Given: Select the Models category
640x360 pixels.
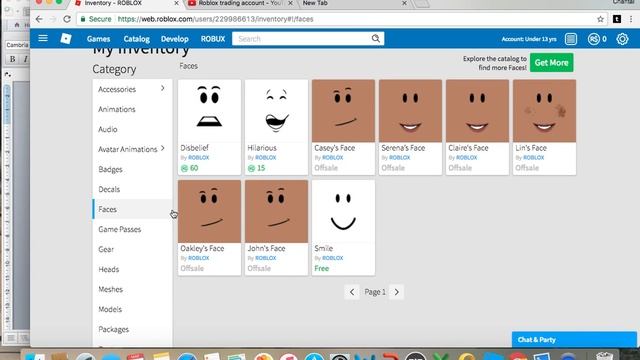Looking at the screenshot, I should 132,309.
